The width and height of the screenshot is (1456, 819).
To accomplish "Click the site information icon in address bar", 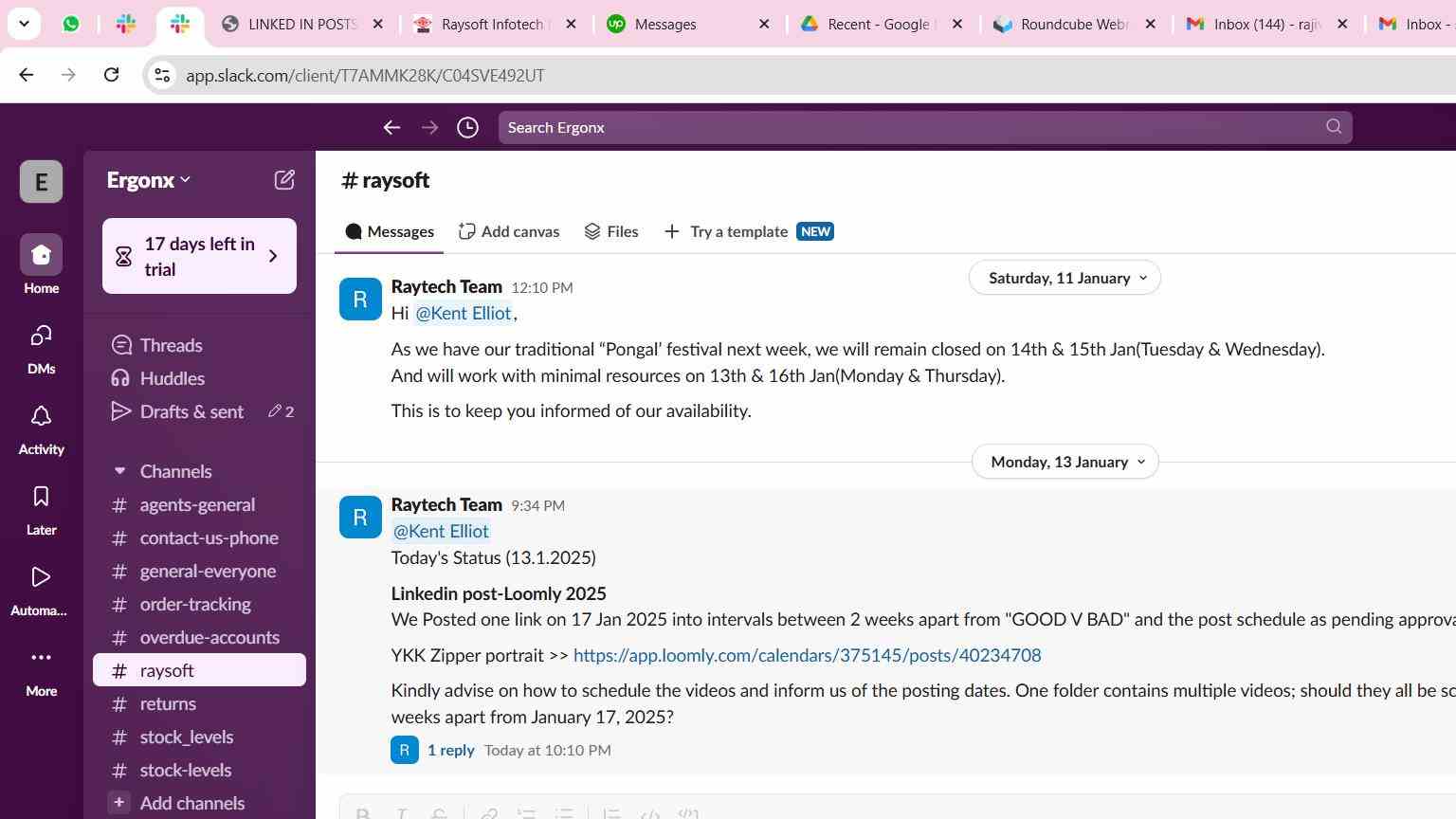I will [162, 75].
